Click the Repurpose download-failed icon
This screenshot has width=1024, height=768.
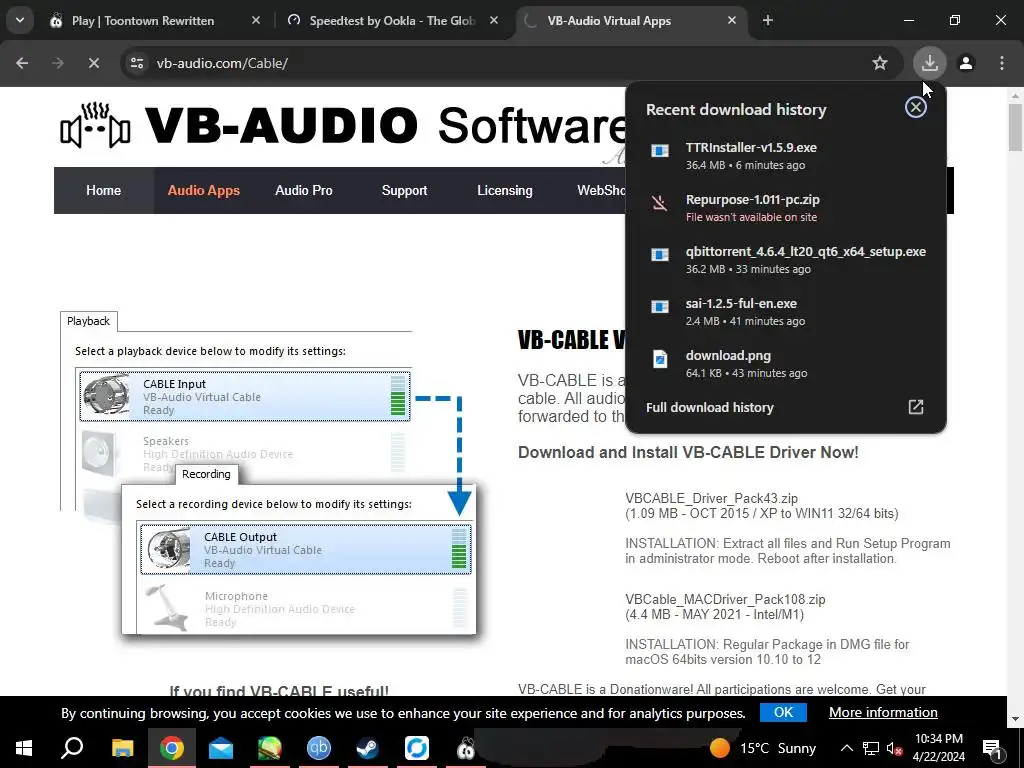[660, 203]
